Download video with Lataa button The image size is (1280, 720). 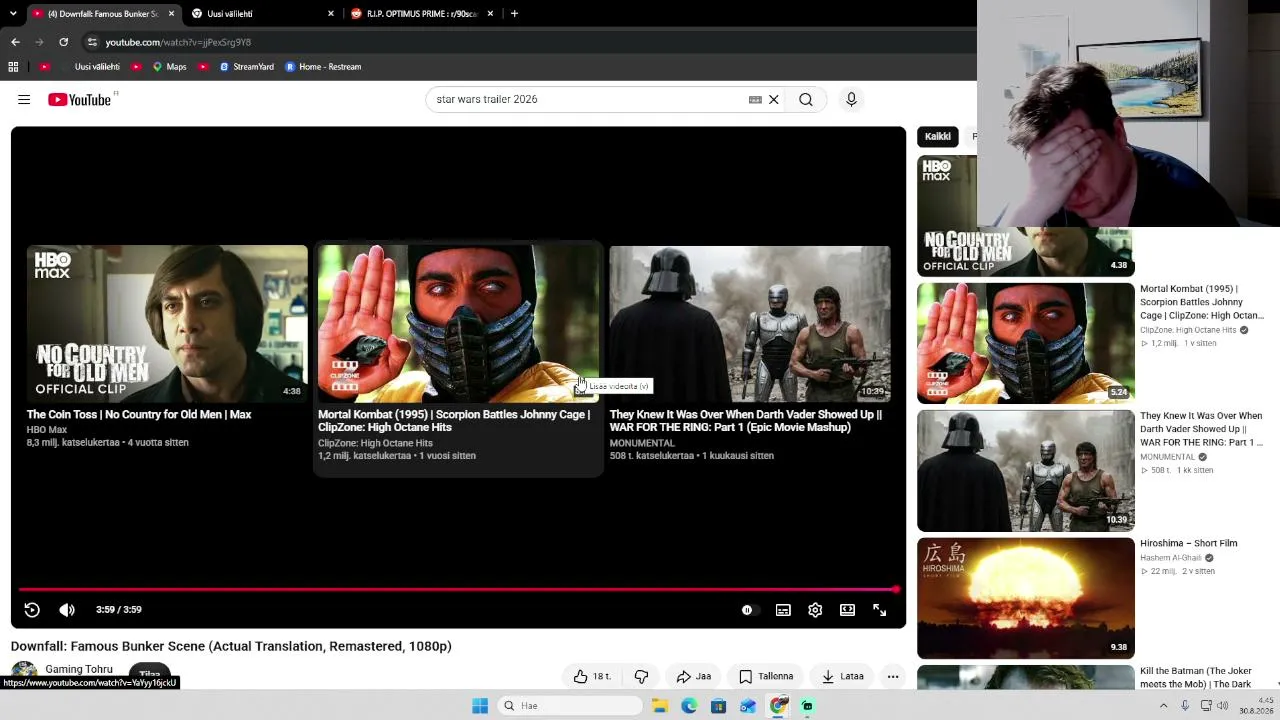click(842, 676)
